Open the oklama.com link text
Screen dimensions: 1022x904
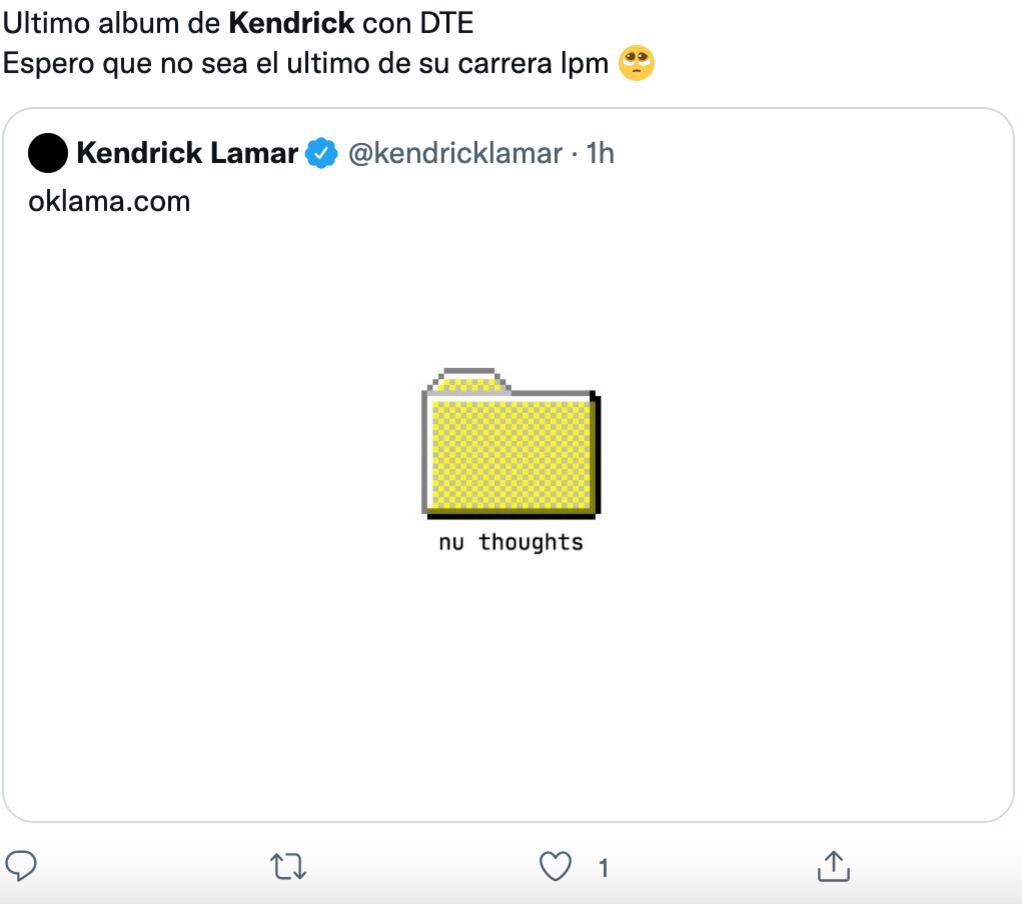(110, 201)
